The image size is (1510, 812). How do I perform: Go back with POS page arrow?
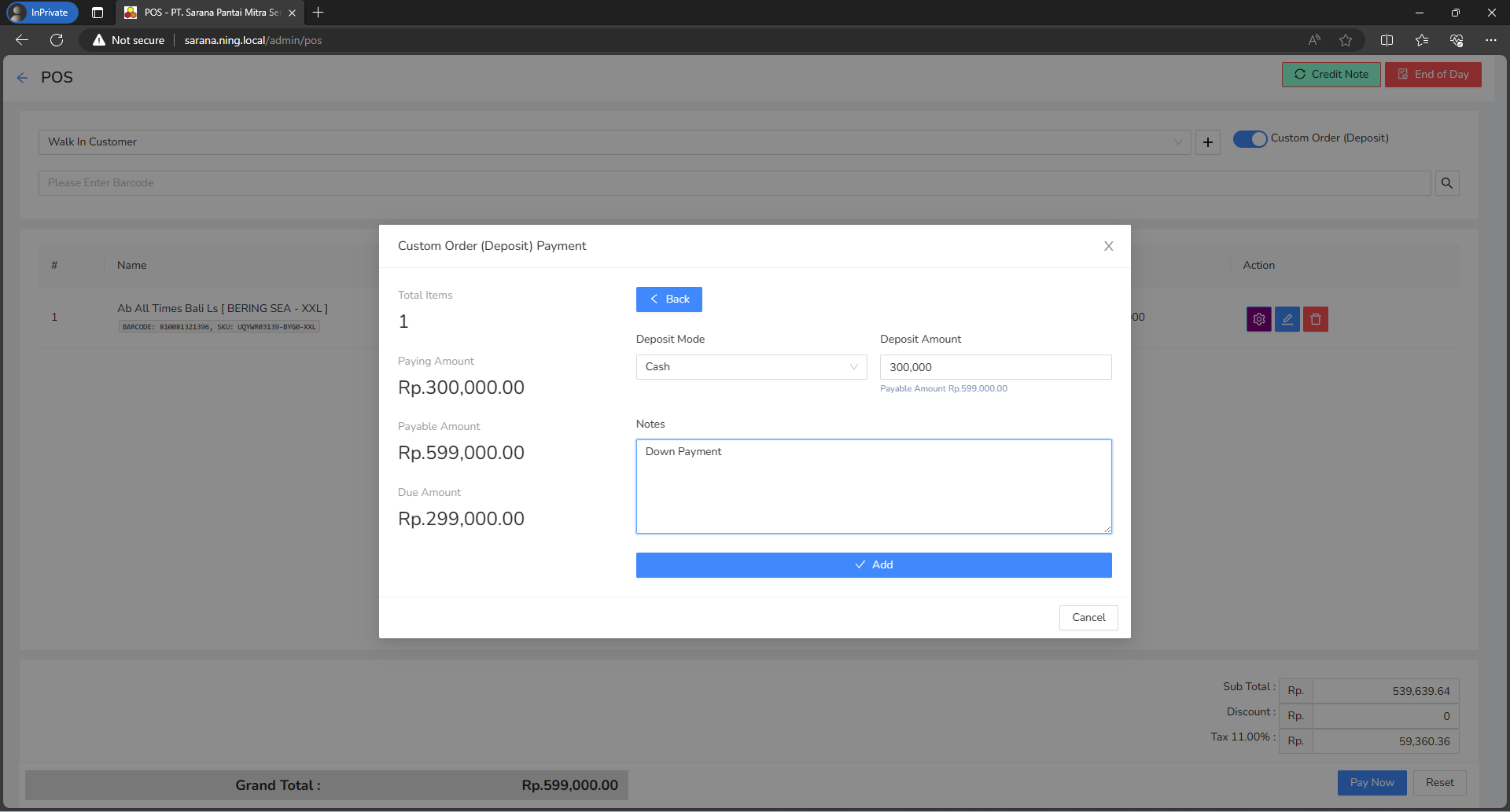22,78
